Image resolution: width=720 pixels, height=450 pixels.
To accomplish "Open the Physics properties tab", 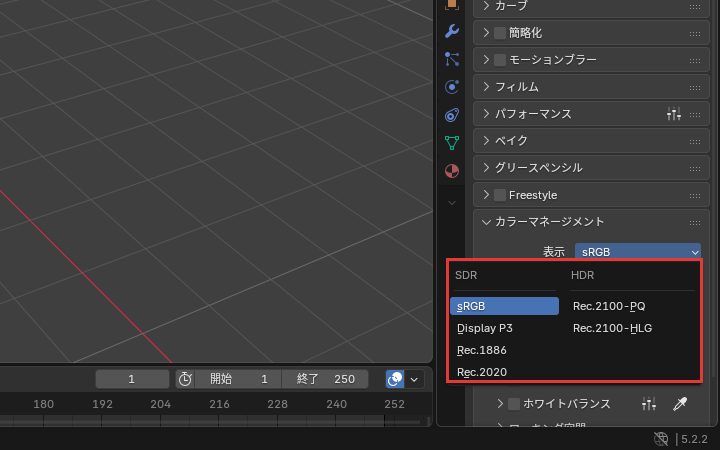I will [x=452, y=87].
